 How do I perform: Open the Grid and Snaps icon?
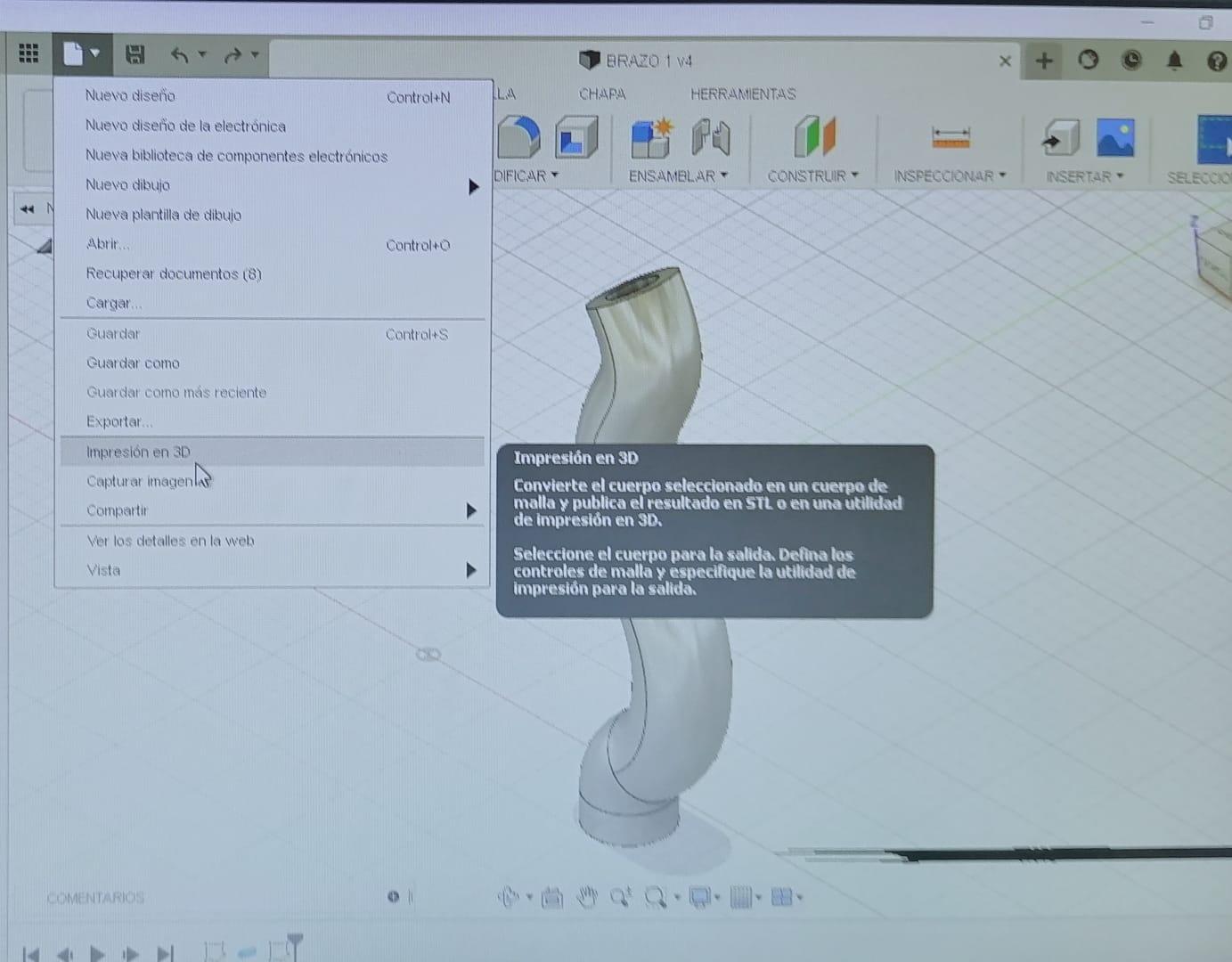pos(740,897)
